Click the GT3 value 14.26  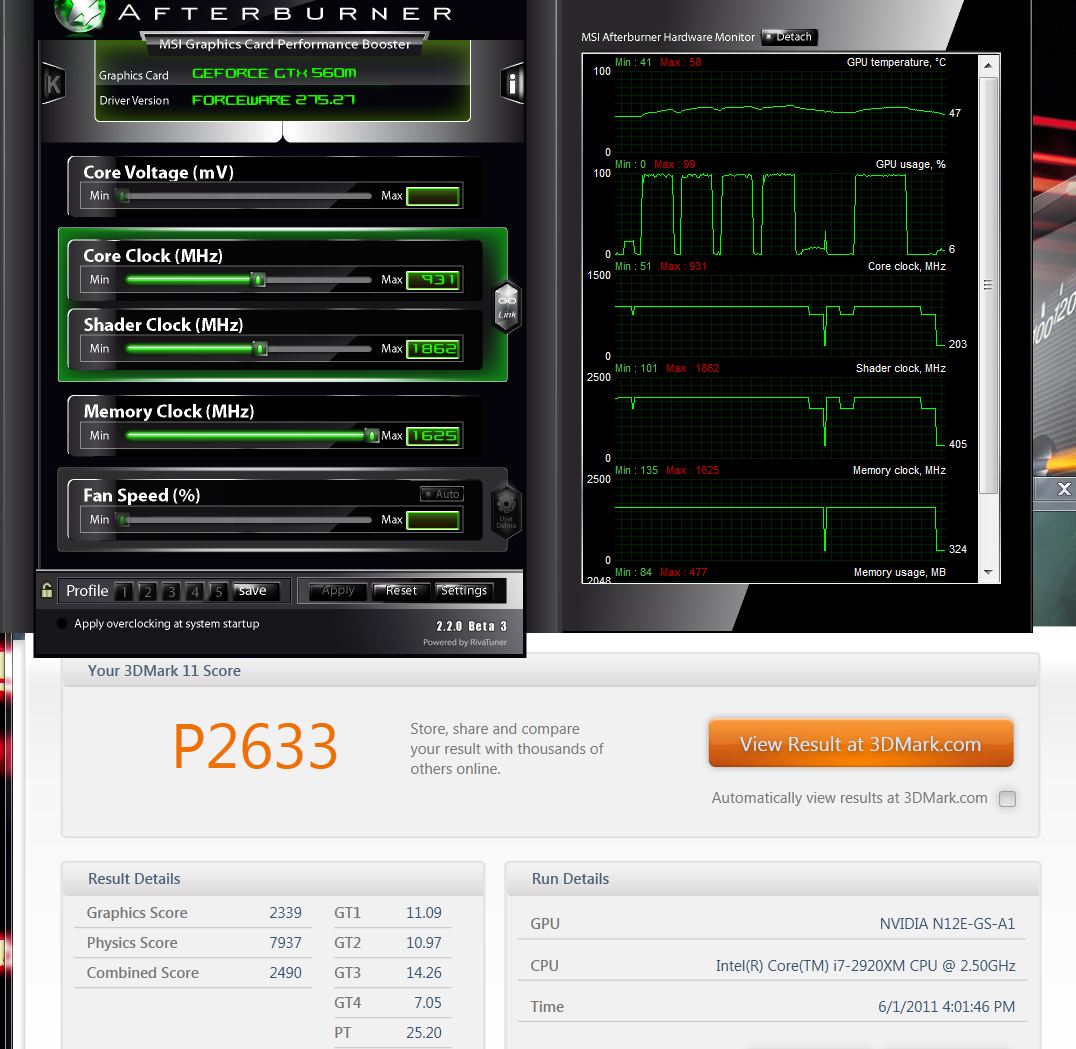coord(423,973)
